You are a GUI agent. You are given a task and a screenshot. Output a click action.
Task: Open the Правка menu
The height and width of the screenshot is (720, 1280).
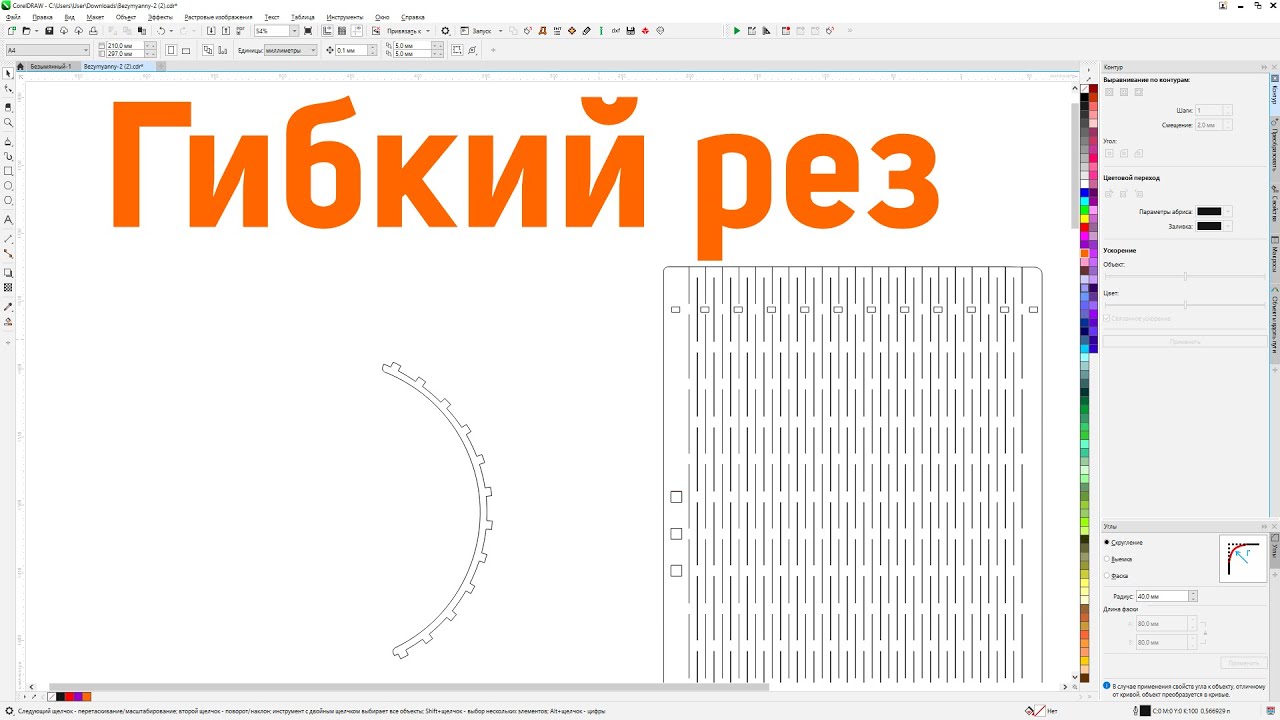(42, 17)
